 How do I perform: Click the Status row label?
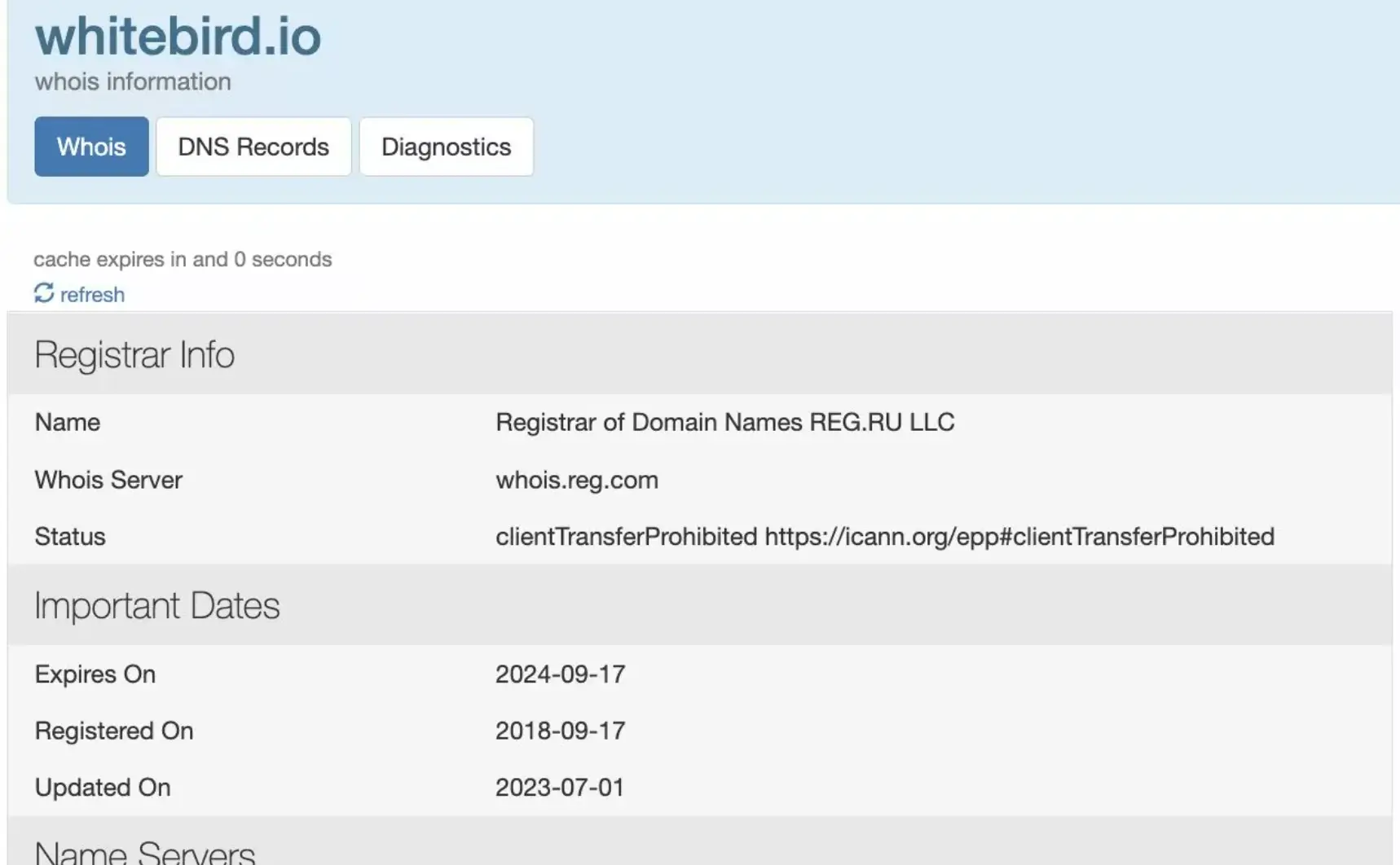(x=70, y=537)
